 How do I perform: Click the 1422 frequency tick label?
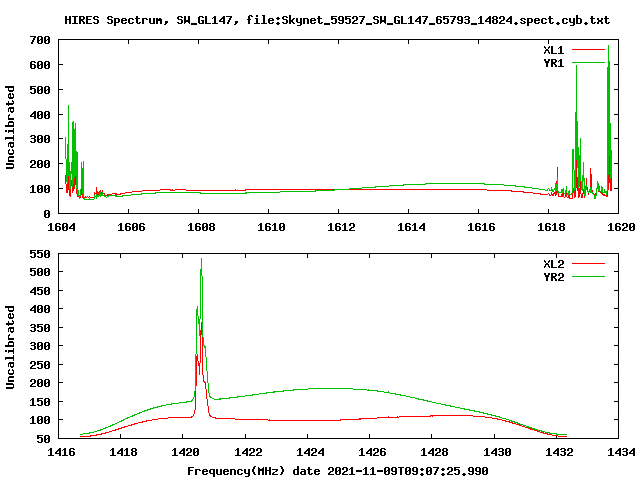[x=248, y=452]
